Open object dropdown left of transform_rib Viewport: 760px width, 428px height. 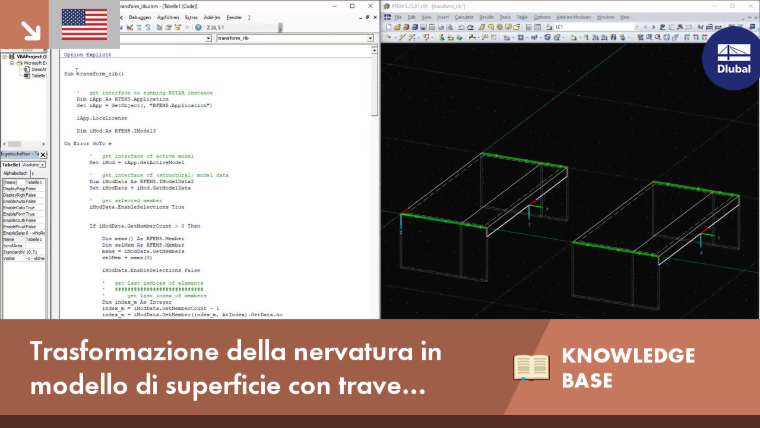[x=208, y=38]
